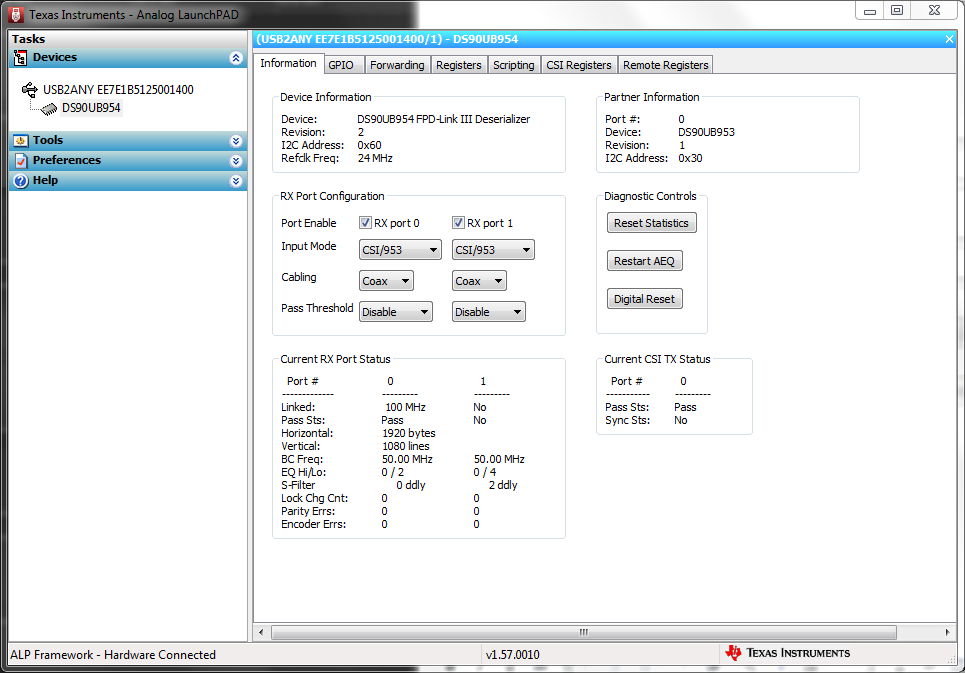
Task: Open RX port 0 Pass Threshold dropdown
Action: point(395,312)
